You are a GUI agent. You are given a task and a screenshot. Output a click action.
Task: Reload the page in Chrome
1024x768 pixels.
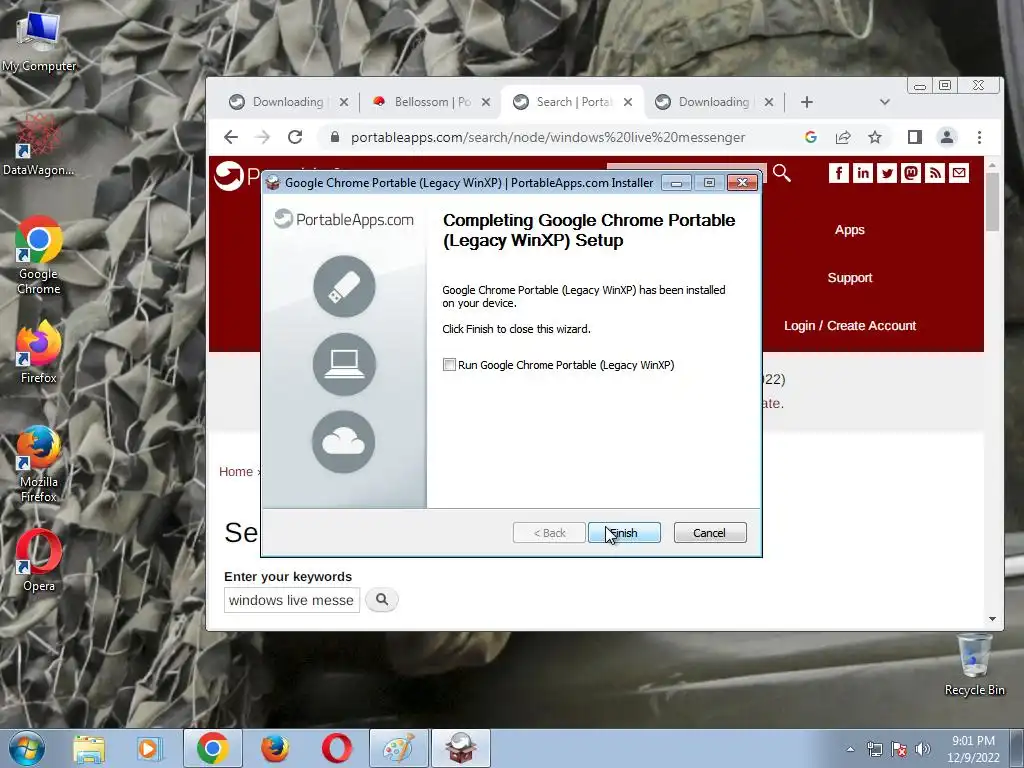coord(295,137)
